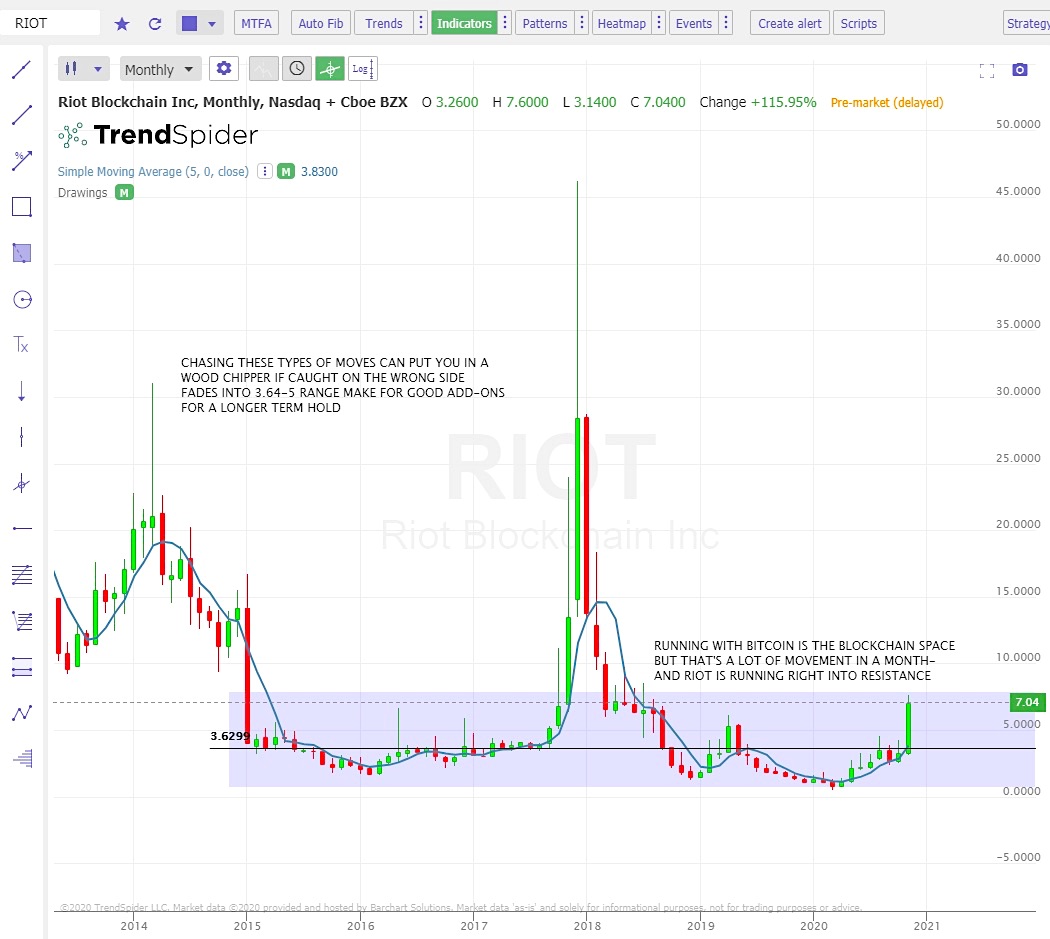Open the Strategy button
1050x939 pixels.
(x=1027, y=23)
